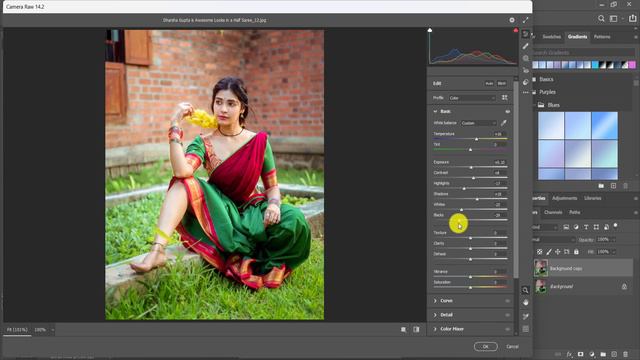
Task: Open the zoom level 100% dropdown
Action: (x=52, y=330)
